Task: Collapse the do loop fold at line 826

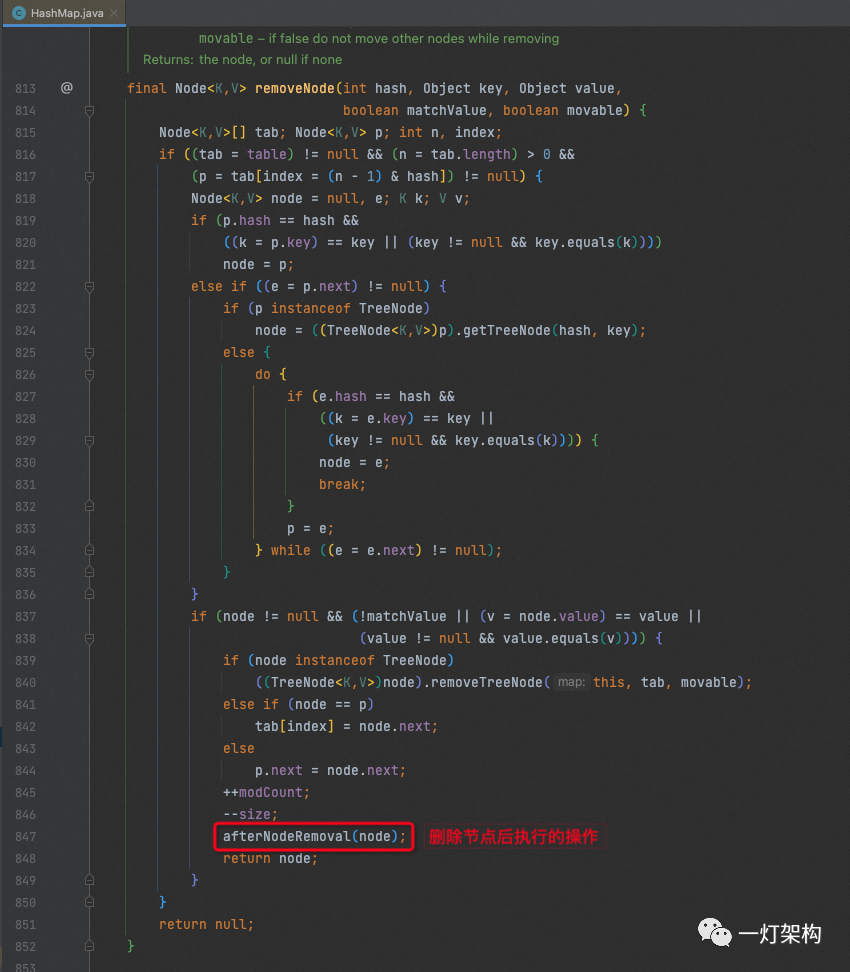Action: pos(89,374)
